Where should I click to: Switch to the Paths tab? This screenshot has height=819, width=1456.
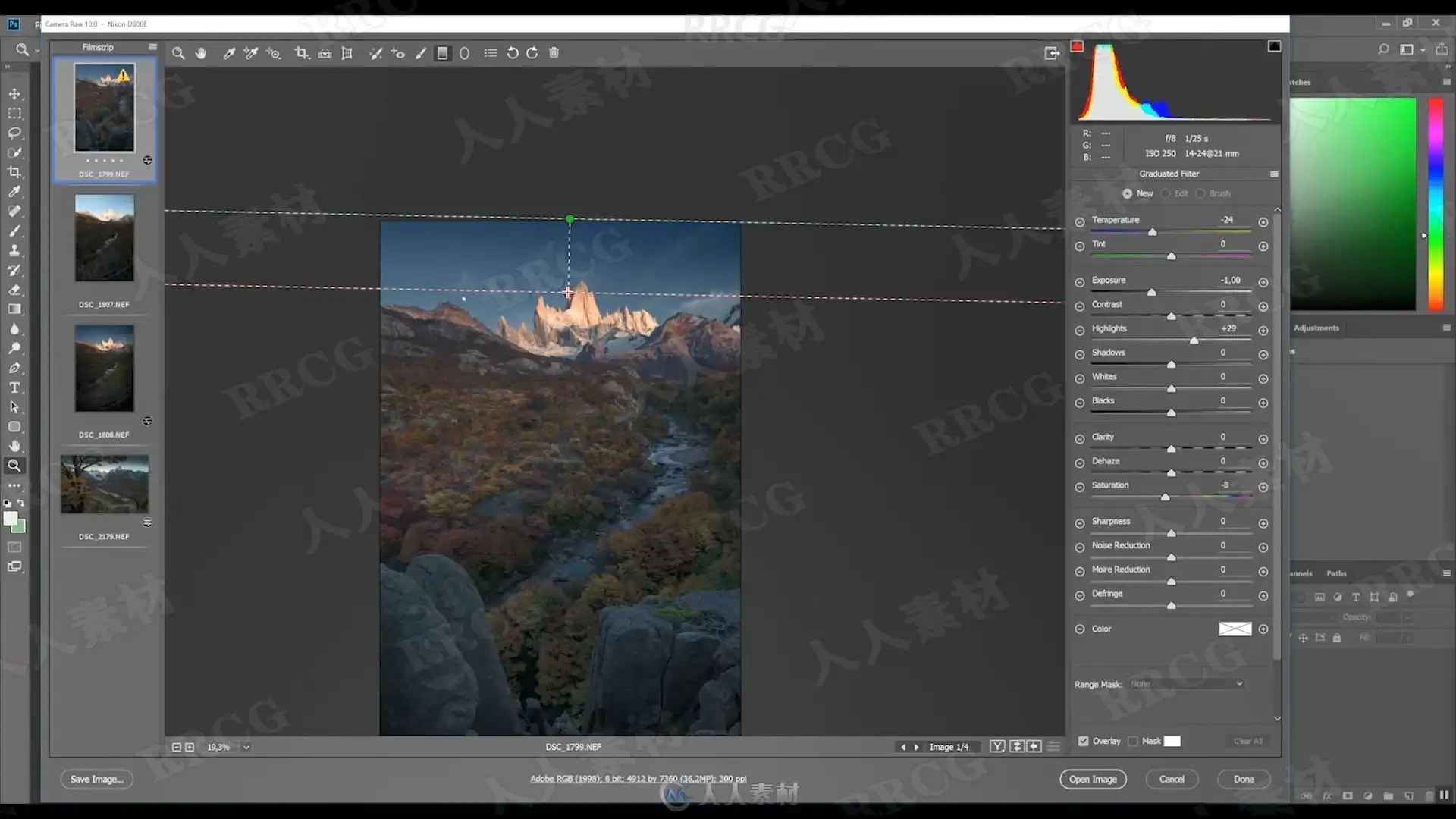point(1336,573)
